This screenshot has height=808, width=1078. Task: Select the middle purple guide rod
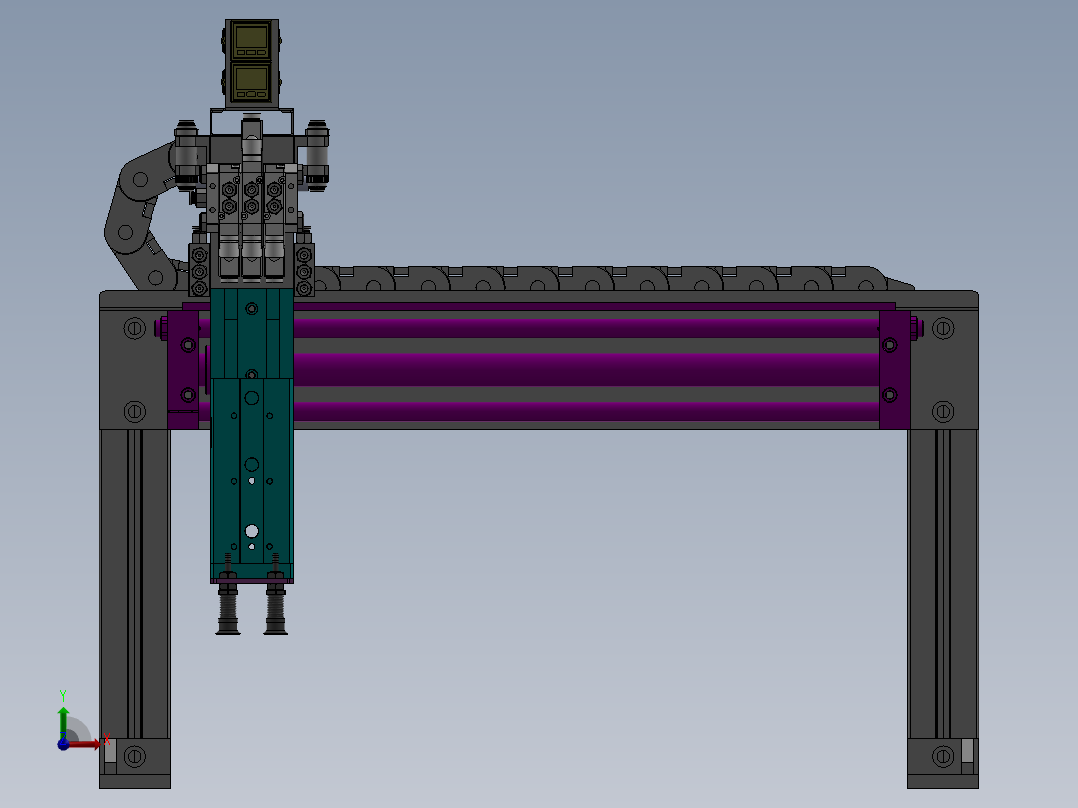[586, 370]
